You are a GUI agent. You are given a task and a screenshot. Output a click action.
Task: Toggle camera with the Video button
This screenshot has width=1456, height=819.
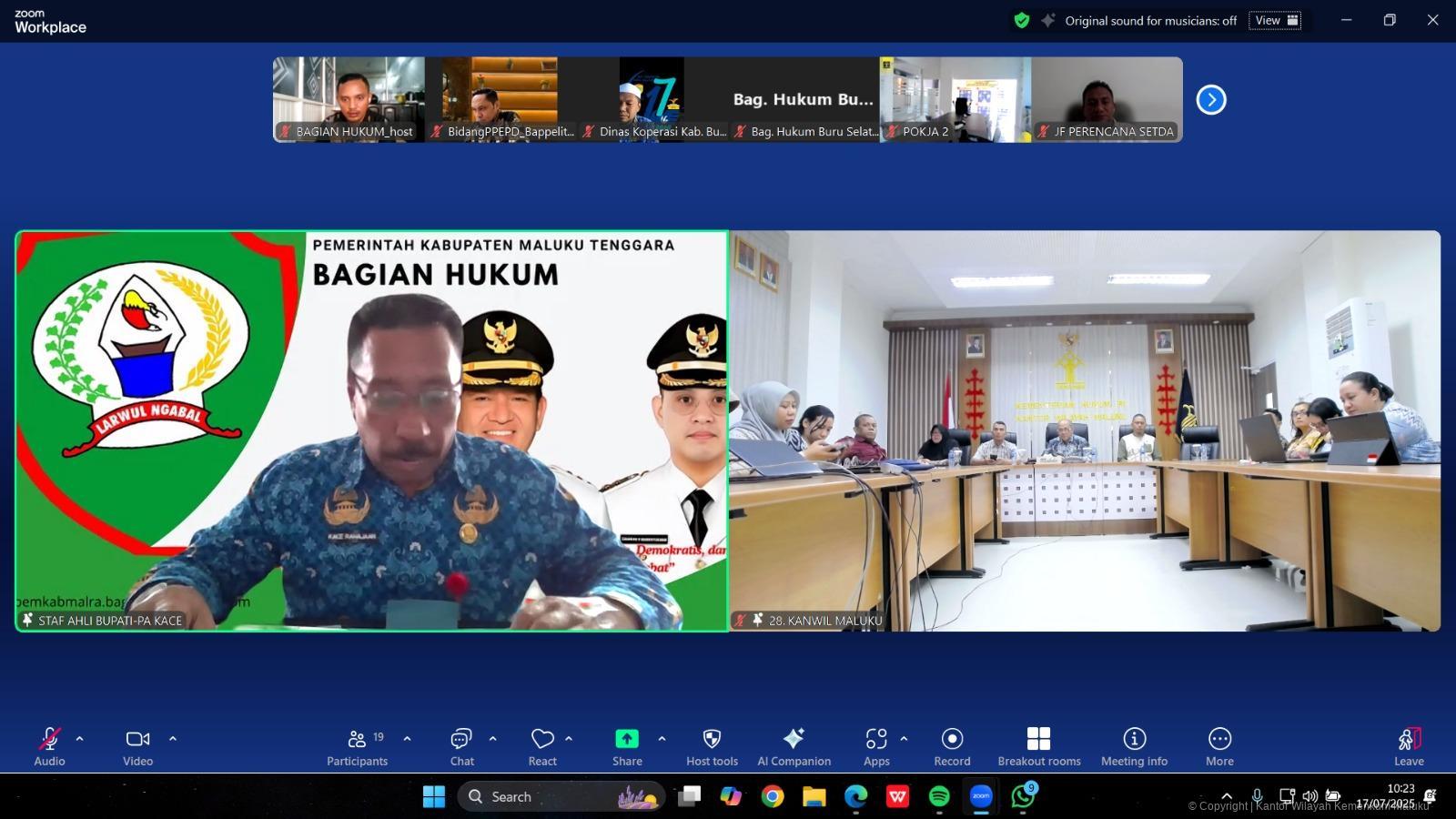click(x=138, y=746)
